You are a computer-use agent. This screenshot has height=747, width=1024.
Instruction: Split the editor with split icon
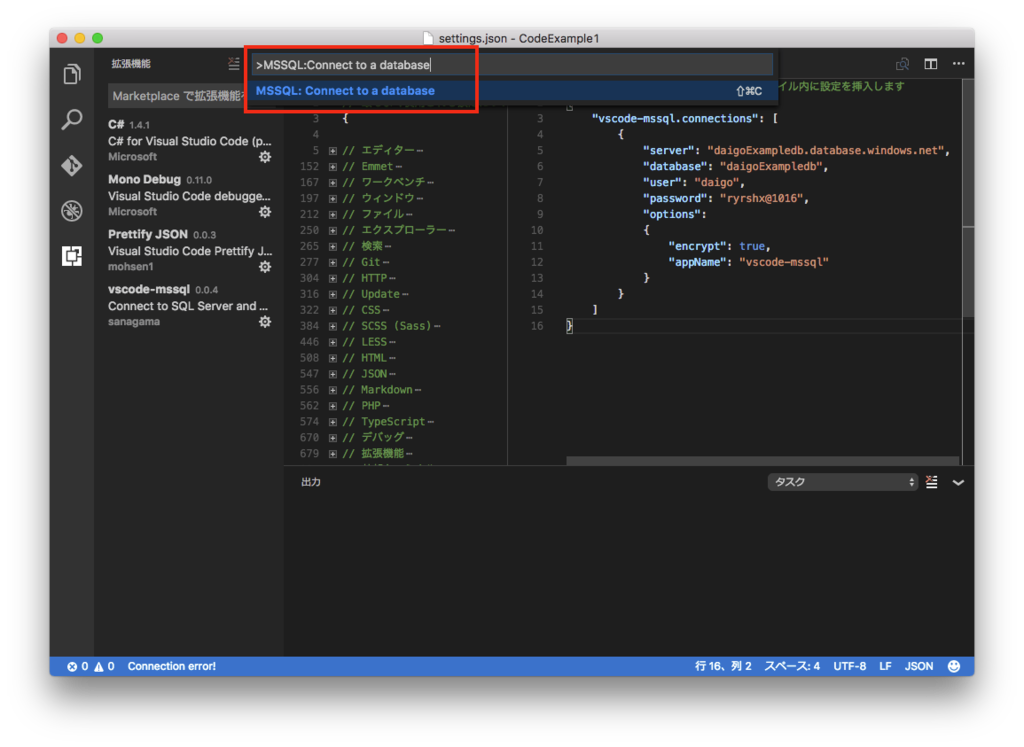(x=931, y=63)
